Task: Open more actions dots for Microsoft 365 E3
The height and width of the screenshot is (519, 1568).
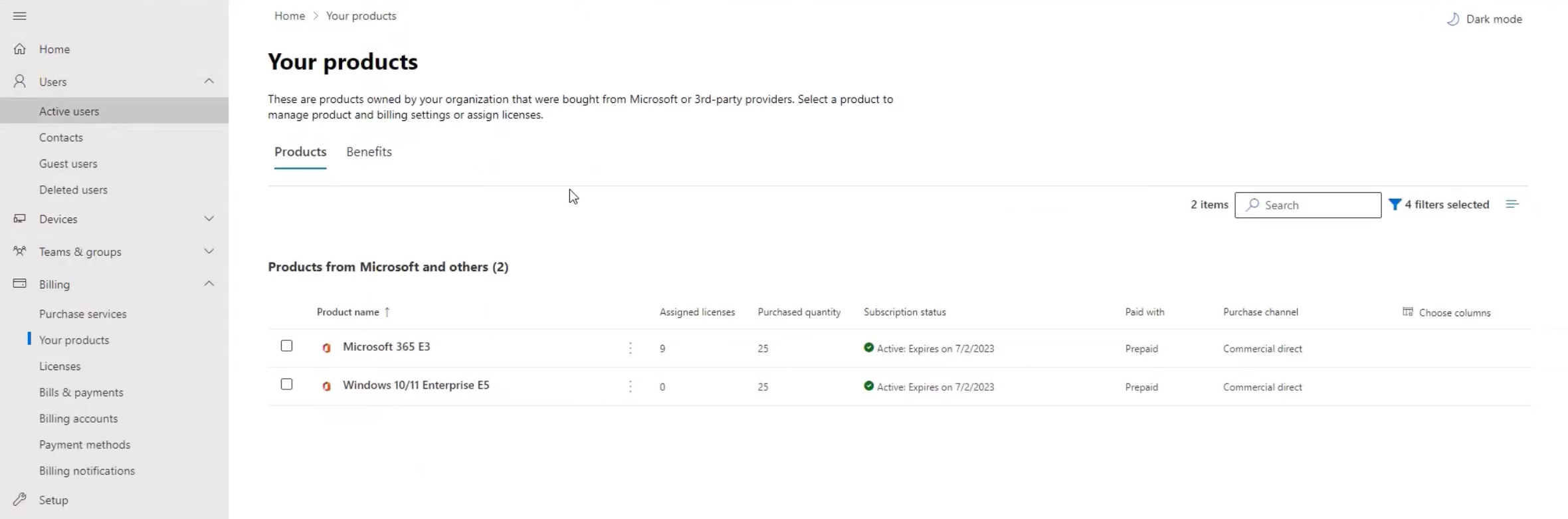Action: 631,348
